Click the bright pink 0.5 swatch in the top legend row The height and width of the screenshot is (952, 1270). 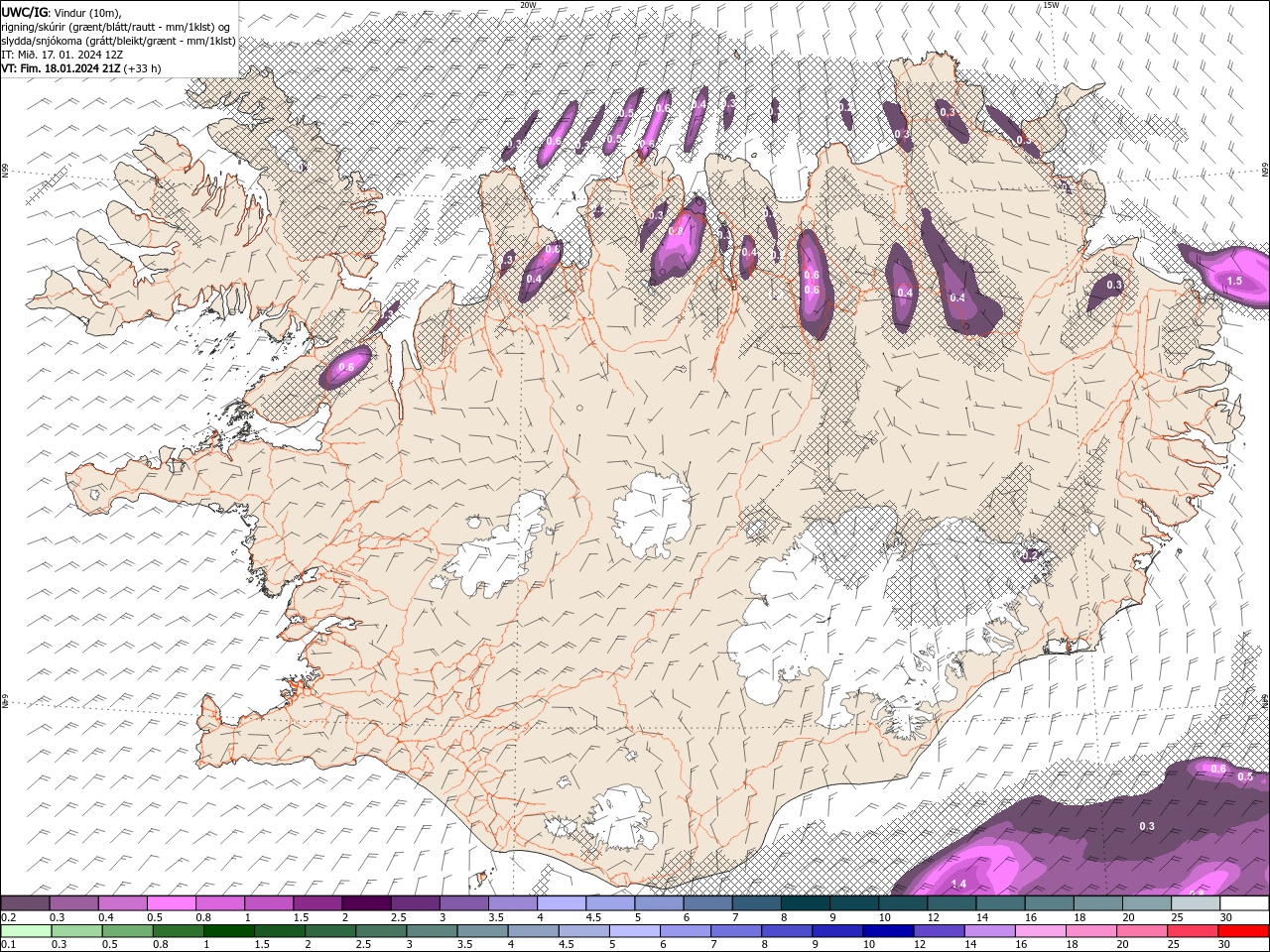point(172,903)
